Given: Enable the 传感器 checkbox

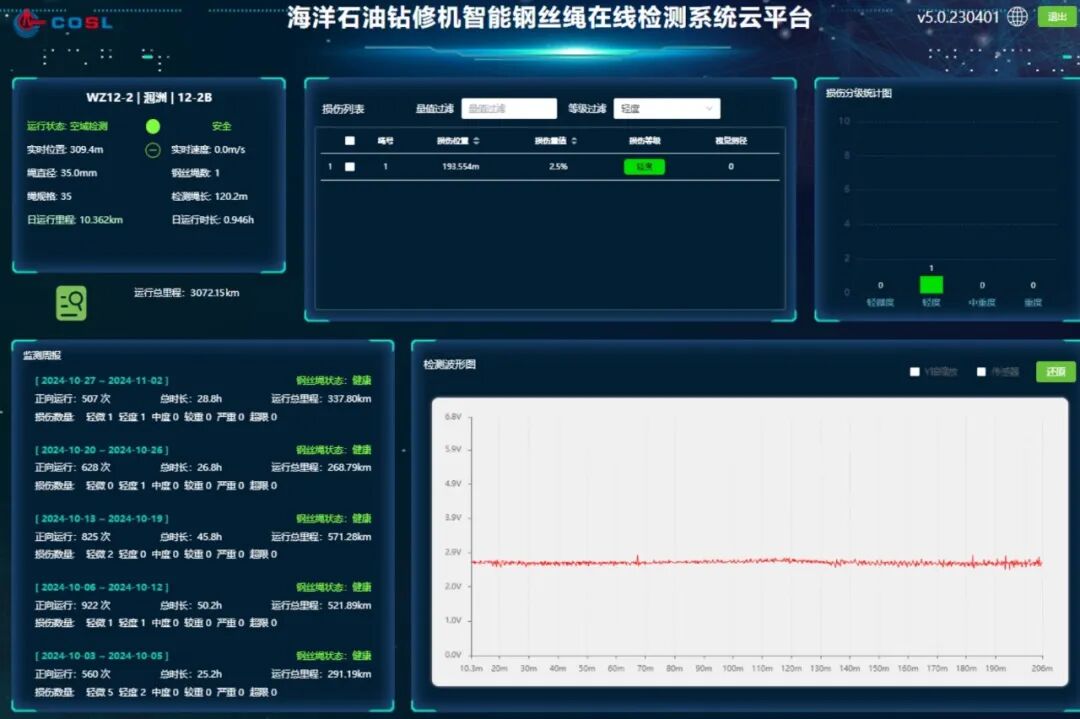Looking at the screenshot, I should point(981,371).
